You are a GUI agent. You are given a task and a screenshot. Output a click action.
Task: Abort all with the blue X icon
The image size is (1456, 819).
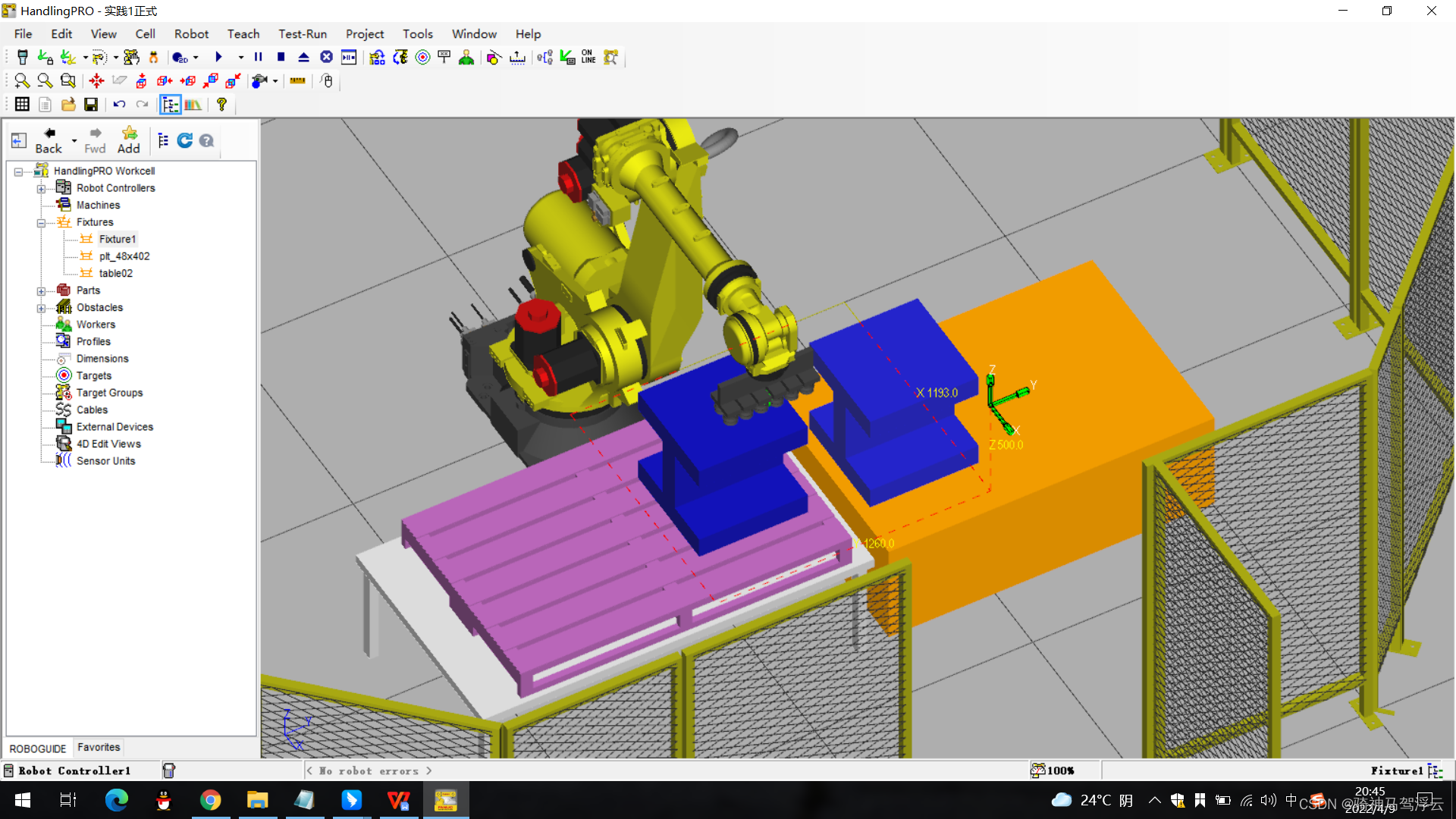[326, 58]
